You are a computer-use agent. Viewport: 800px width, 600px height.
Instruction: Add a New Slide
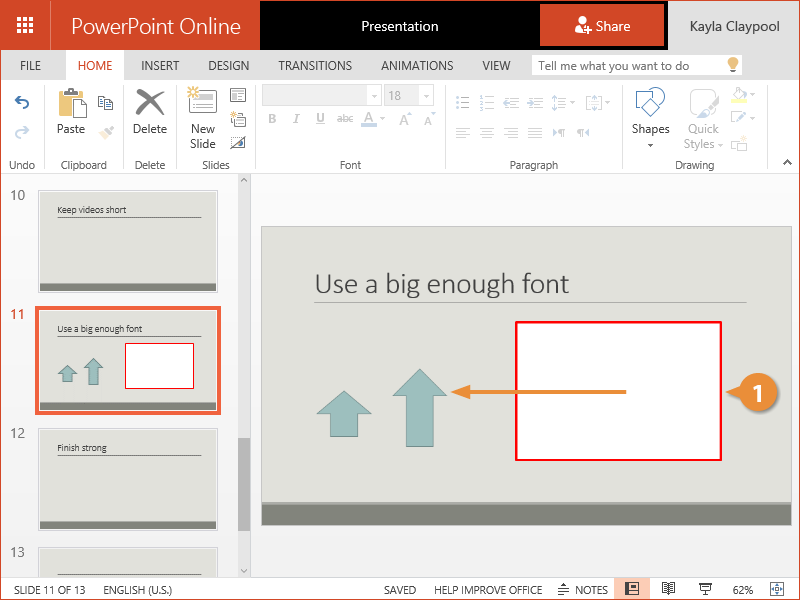pos(203,117)
